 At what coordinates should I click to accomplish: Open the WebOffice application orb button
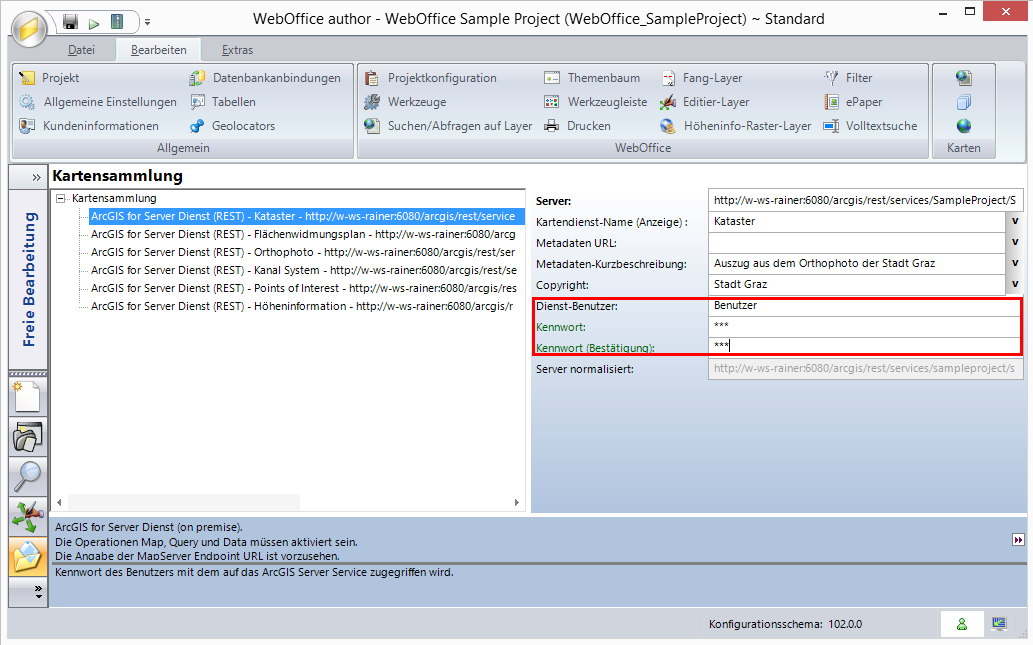[29, 28]
